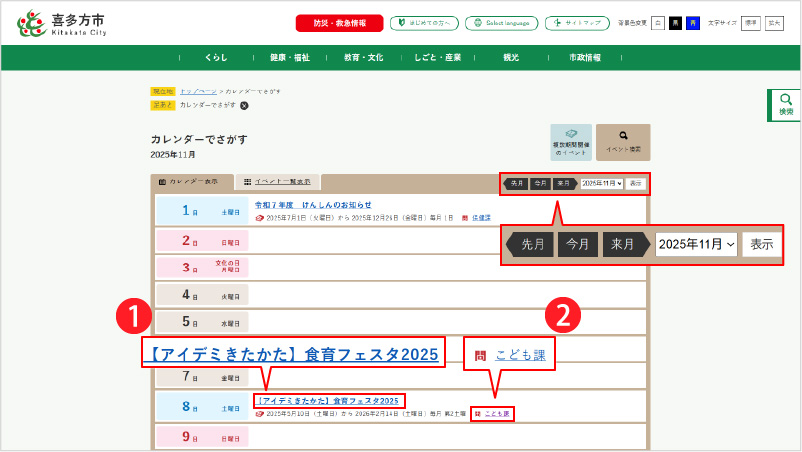Click the Kitakata City logo
This screenshot has width=802, height=452.
(x=62, y=24)
